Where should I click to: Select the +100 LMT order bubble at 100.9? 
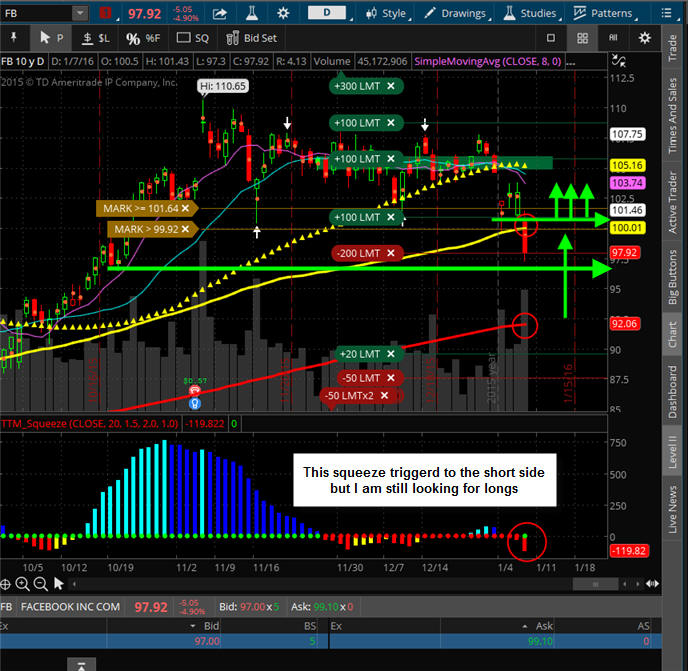point(366,217)
